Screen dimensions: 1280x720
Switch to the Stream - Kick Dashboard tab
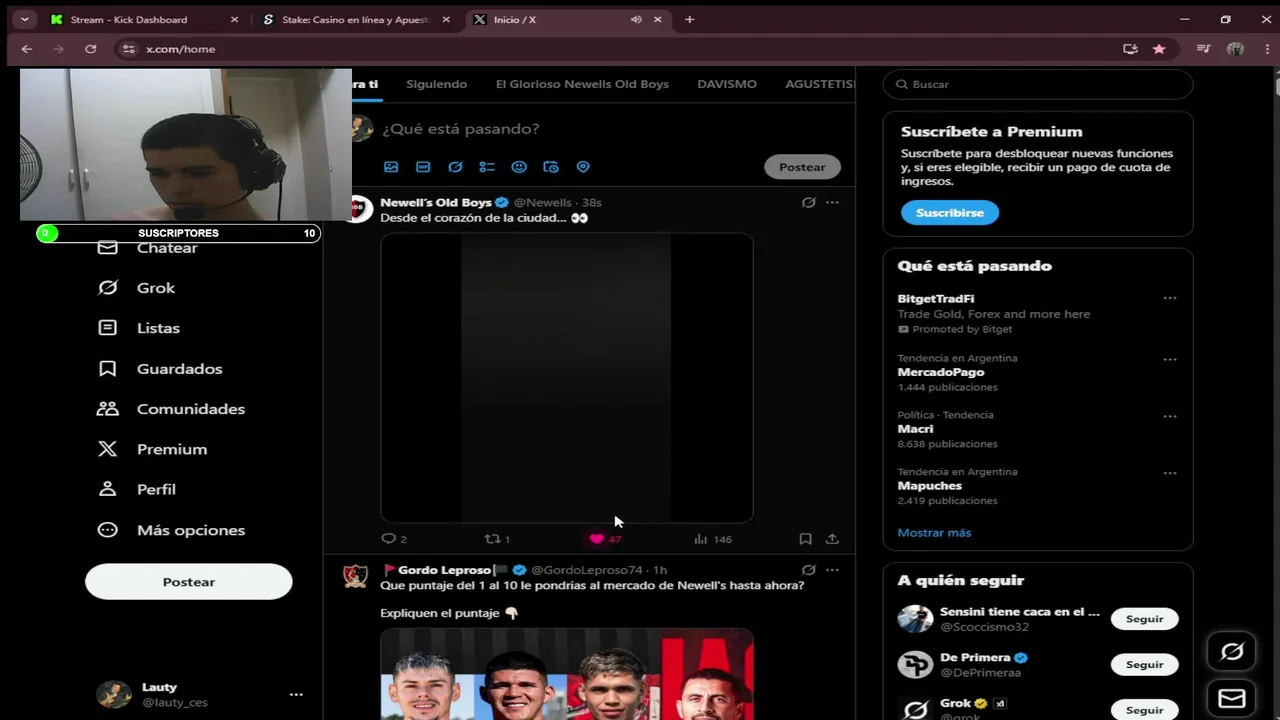pyautogui.click(x=144, y=19)
